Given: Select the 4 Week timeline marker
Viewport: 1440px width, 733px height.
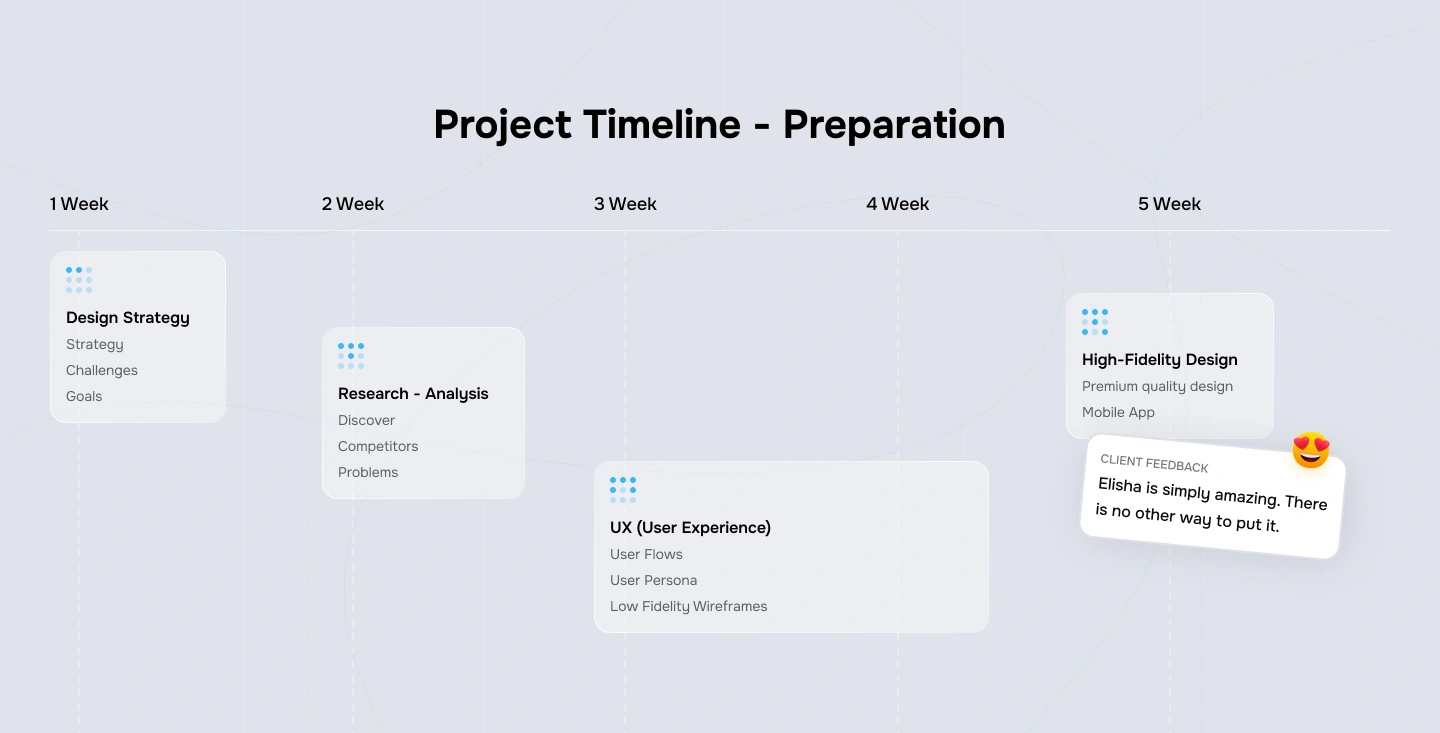Looking at the screenshot, I should (897, 204).
